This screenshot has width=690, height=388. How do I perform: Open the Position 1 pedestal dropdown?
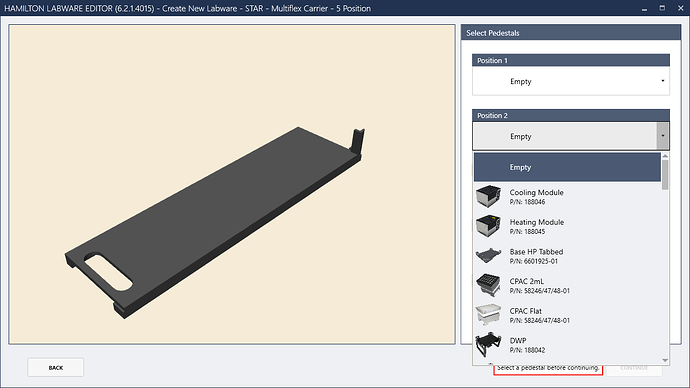[571, 81]
